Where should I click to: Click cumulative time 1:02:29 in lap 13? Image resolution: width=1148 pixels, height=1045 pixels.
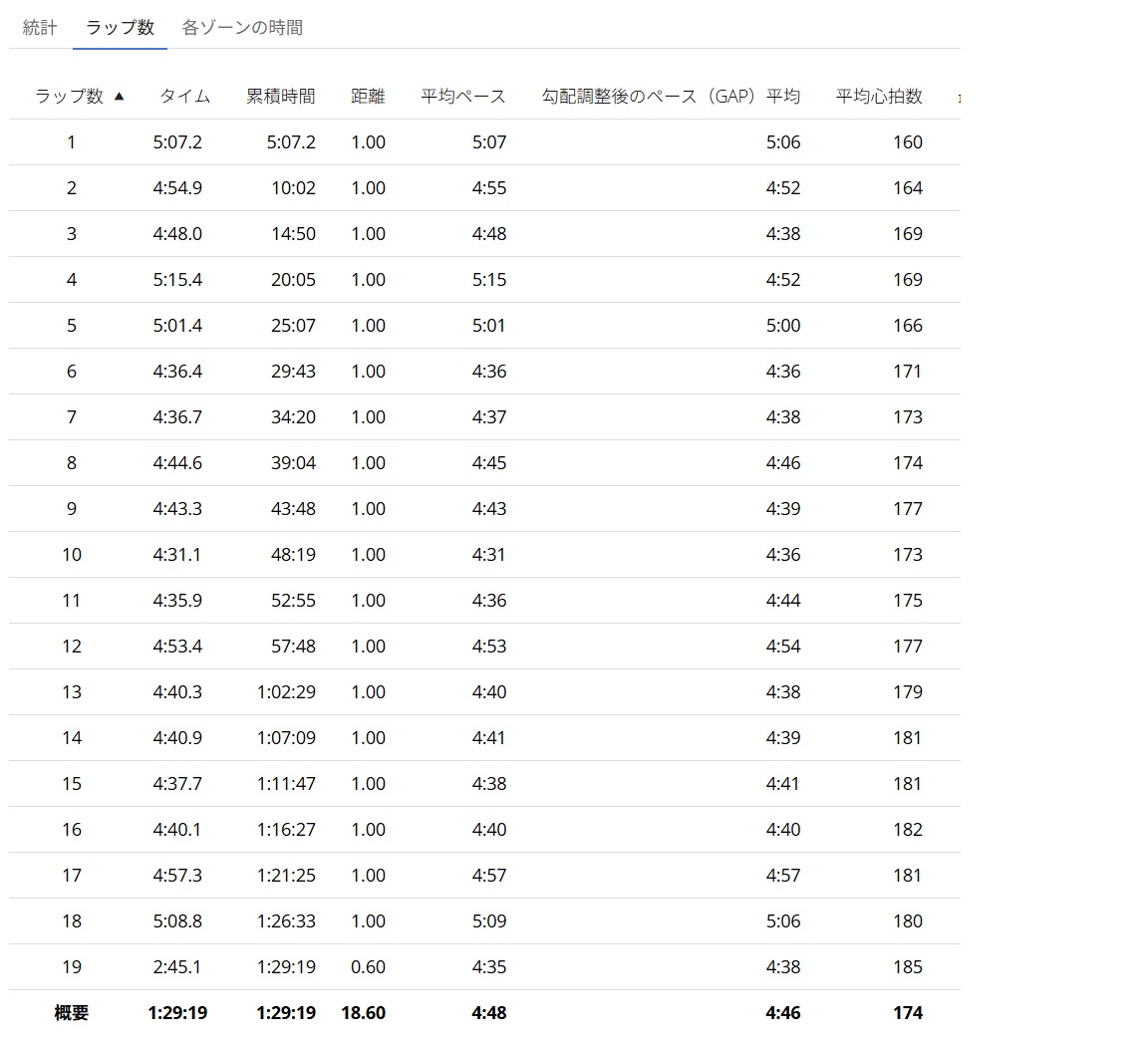click(286, 692)
